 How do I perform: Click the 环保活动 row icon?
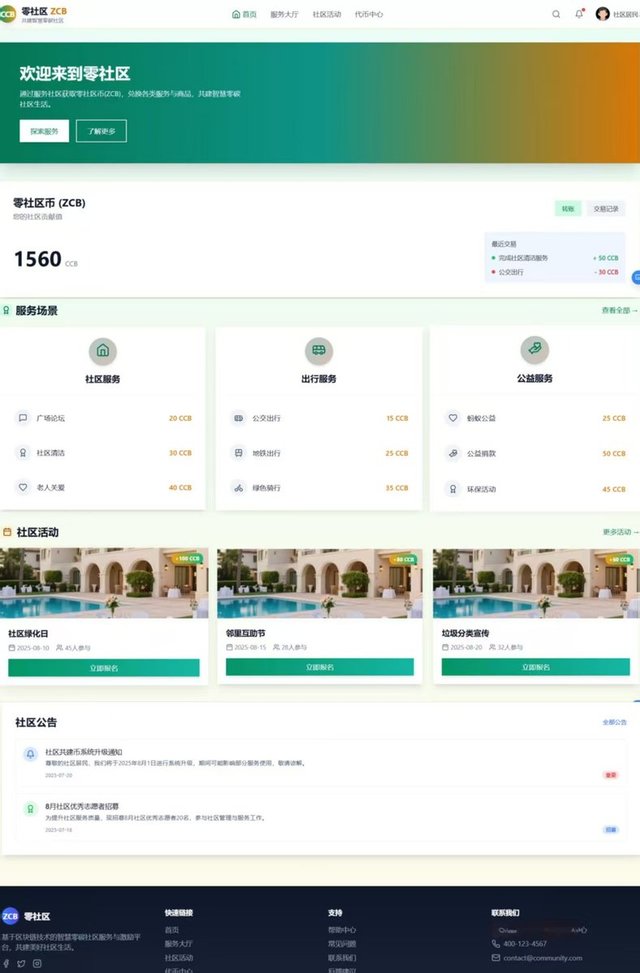coord(453,489)
